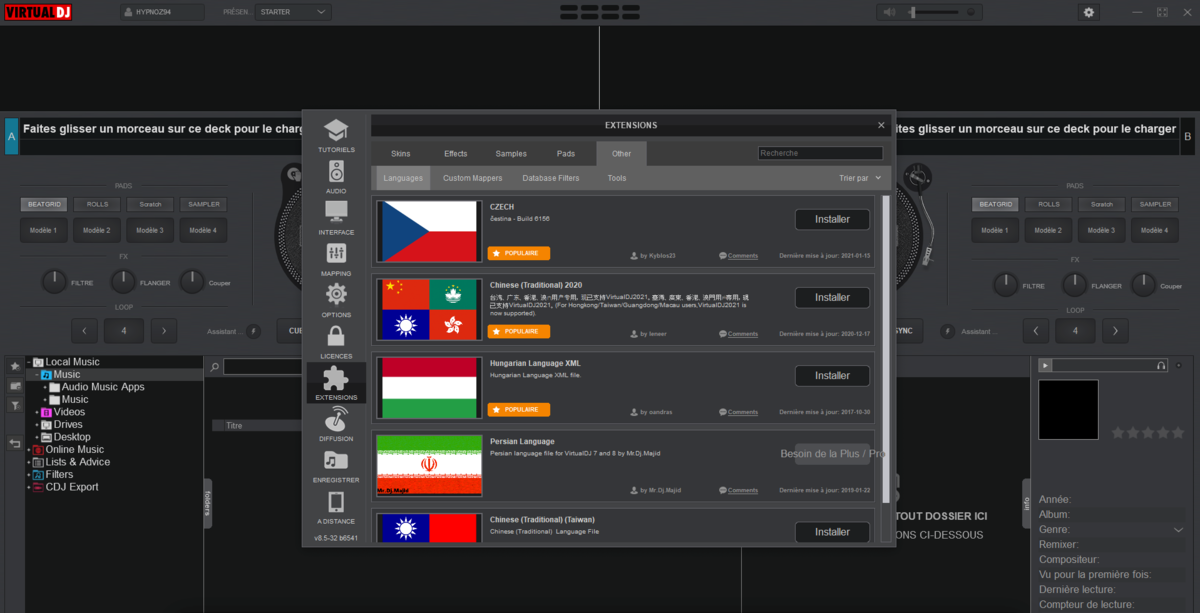Expand the Online Music tree node
The height and width of the screenshot is (613, 1200).
[29, 450]
